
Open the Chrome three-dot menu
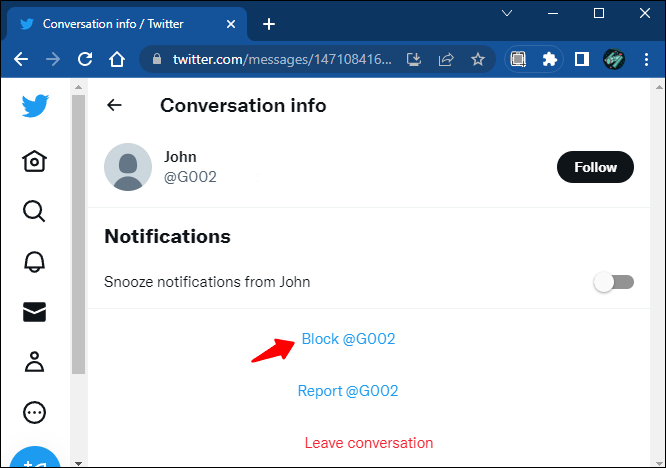click(x=646, y=59)
